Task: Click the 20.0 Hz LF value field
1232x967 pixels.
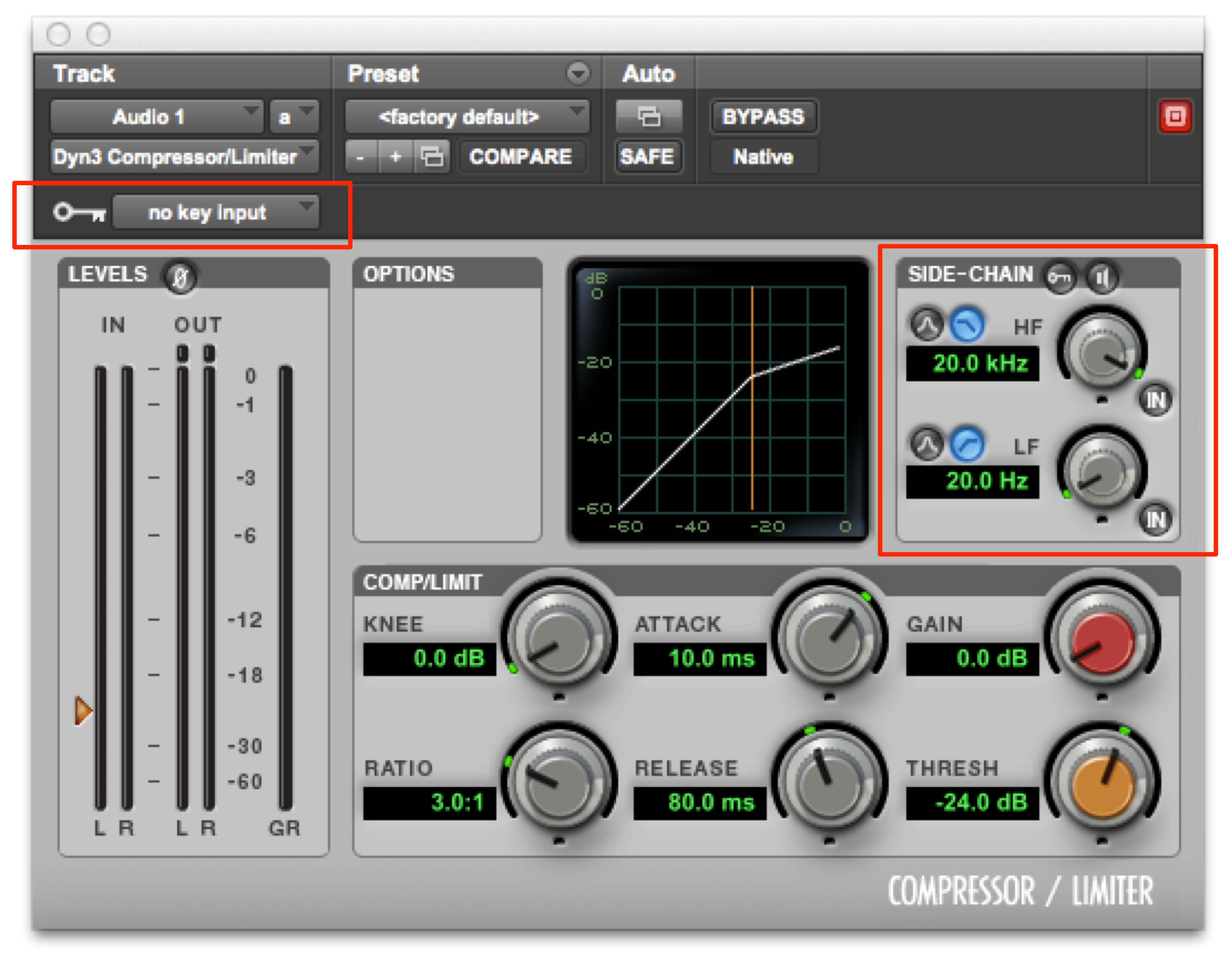Action: (x=972, y=482)
